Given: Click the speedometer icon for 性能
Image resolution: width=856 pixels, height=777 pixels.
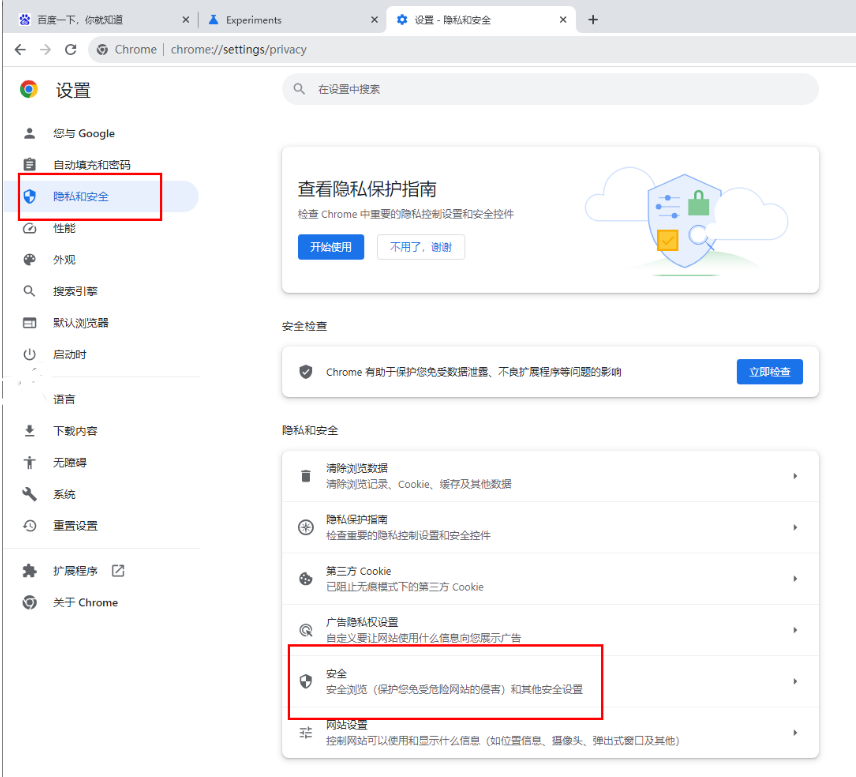Looking at the screenshot, I should click(29, 228).
